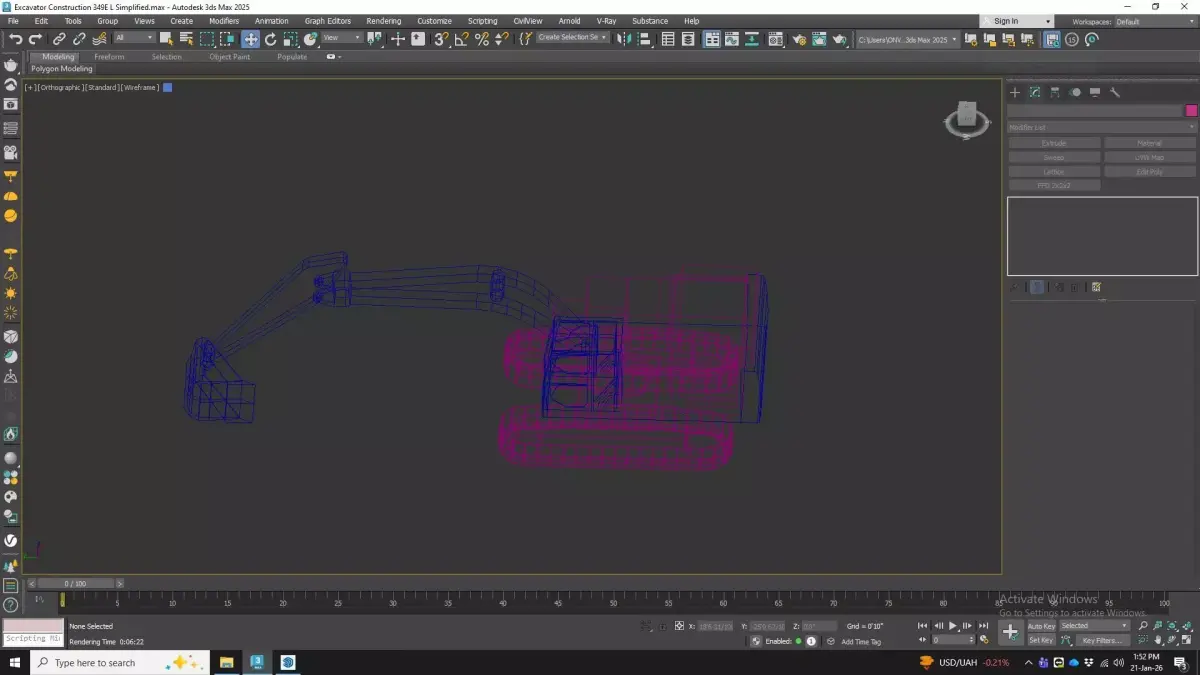1200x675 pixels.
Task: Switch to the Create command panel
Action: [1015, 92]
